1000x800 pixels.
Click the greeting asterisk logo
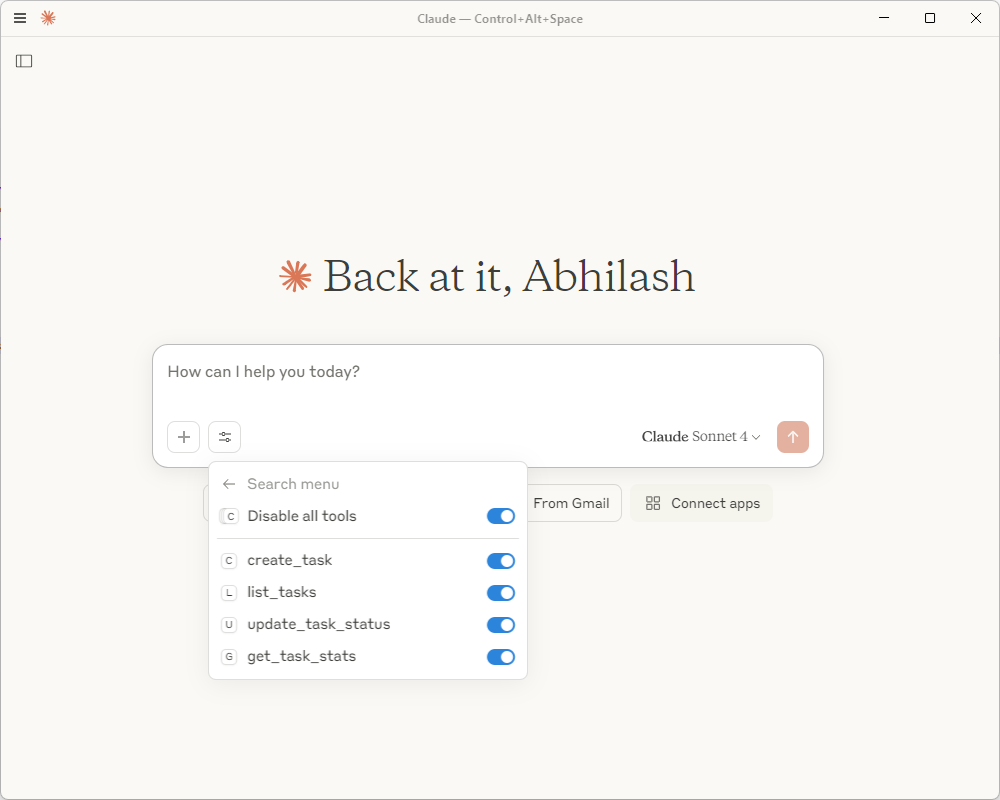point(295,277)
